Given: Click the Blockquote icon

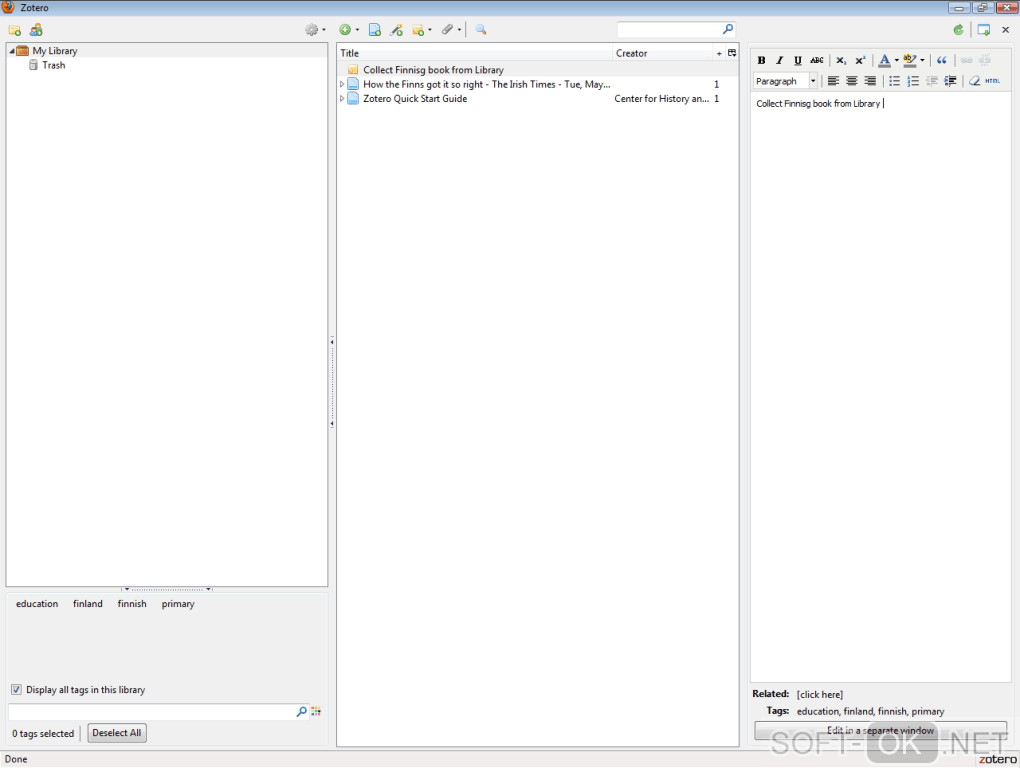Looking at the screenshot, I should [941, 60].
